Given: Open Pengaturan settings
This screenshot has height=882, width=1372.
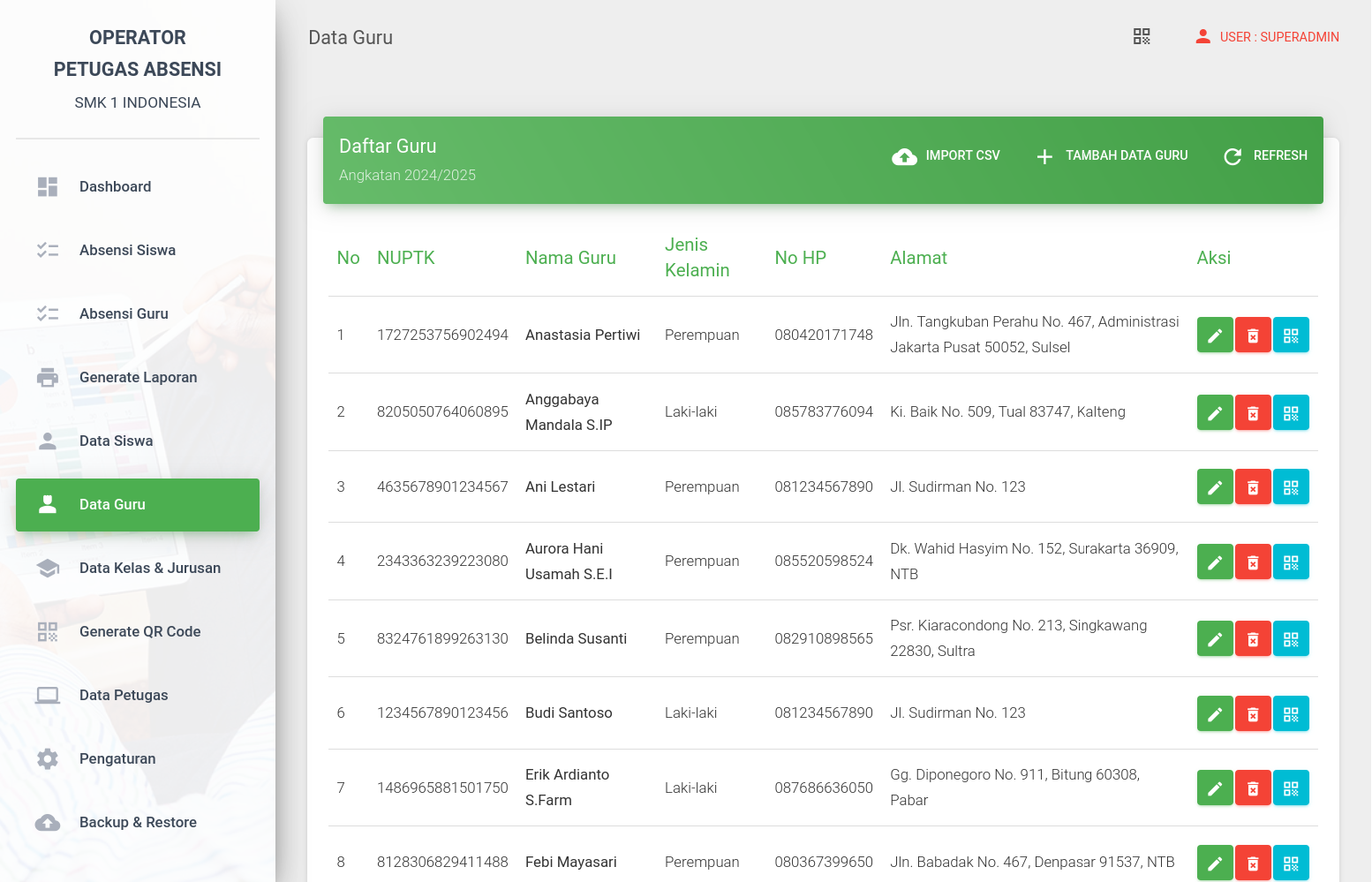Looking at the screenshot, I should click(138, 758).
